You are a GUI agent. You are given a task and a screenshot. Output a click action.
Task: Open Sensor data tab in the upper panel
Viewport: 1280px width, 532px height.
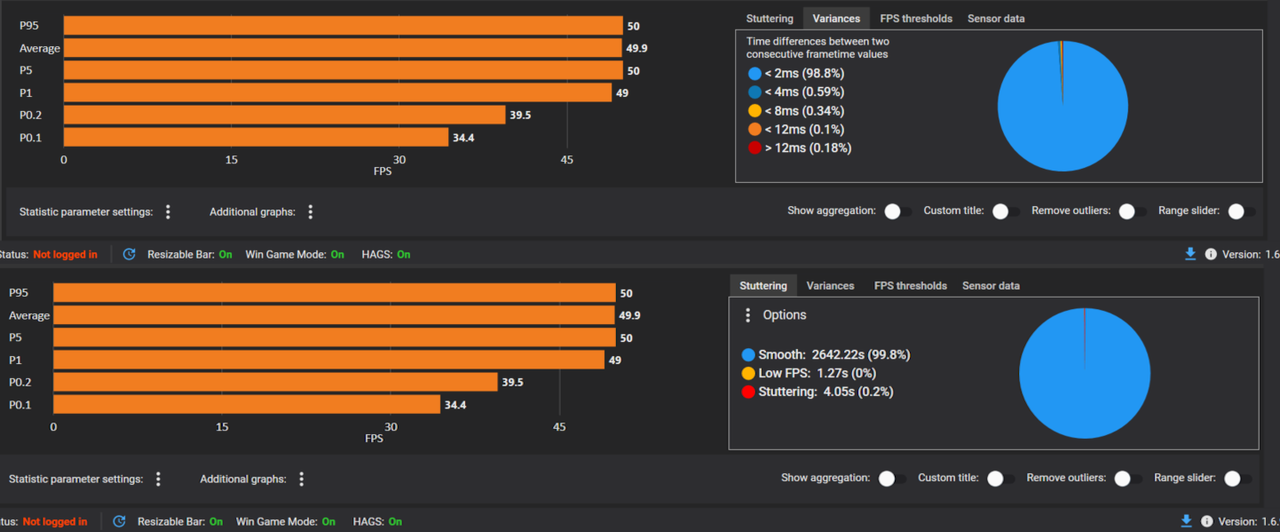point(996,18)
